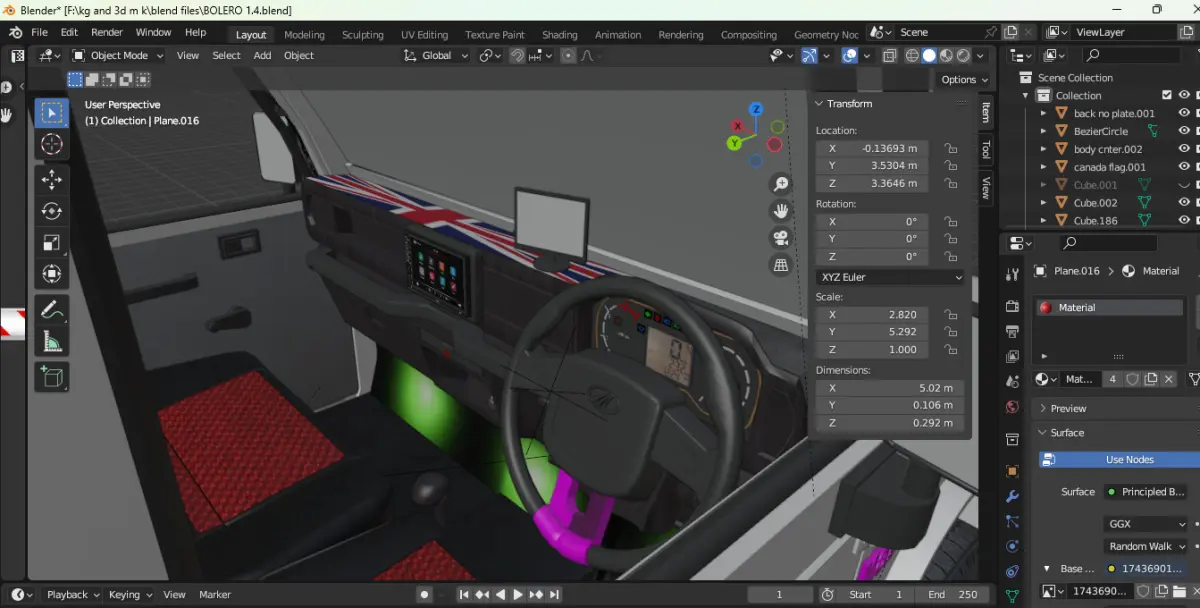Pick the Scale tool
The width and height of the screenshot is (1200, 608).
pos(51,242)
